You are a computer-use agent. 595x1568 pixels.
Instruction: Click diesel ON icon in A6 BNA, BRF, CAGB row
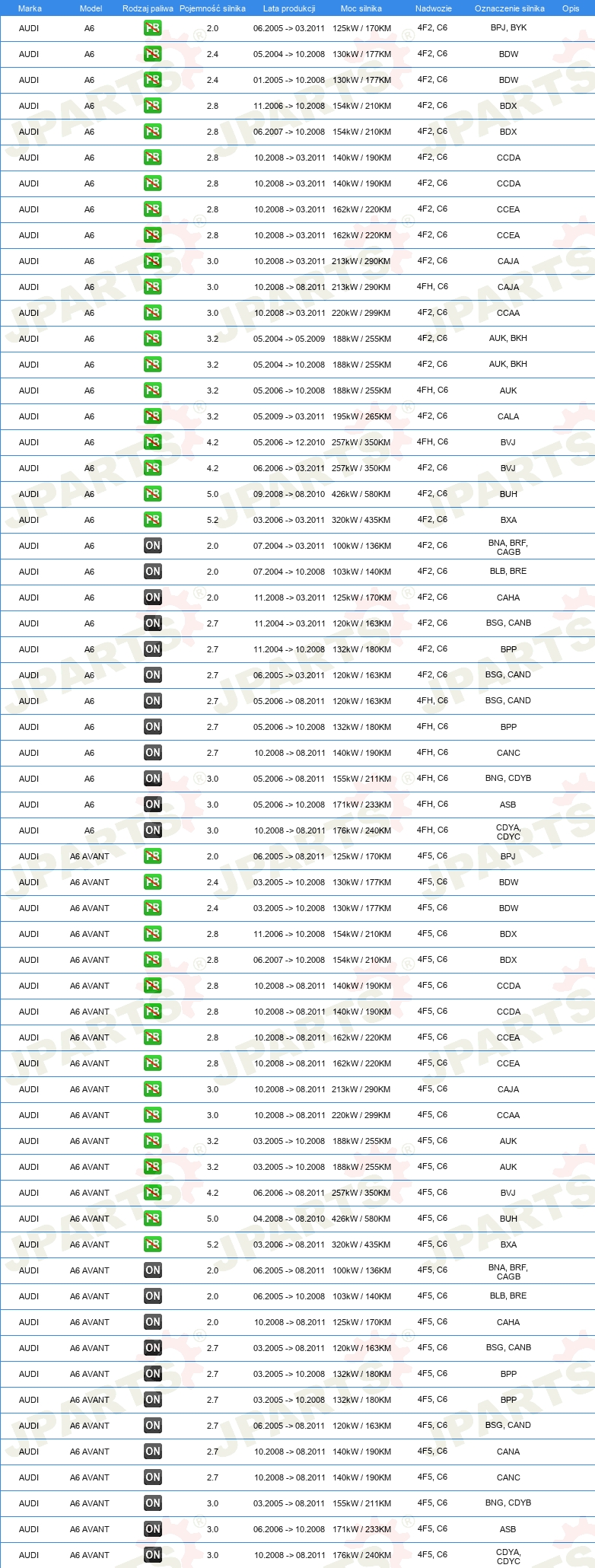point(152,546)
